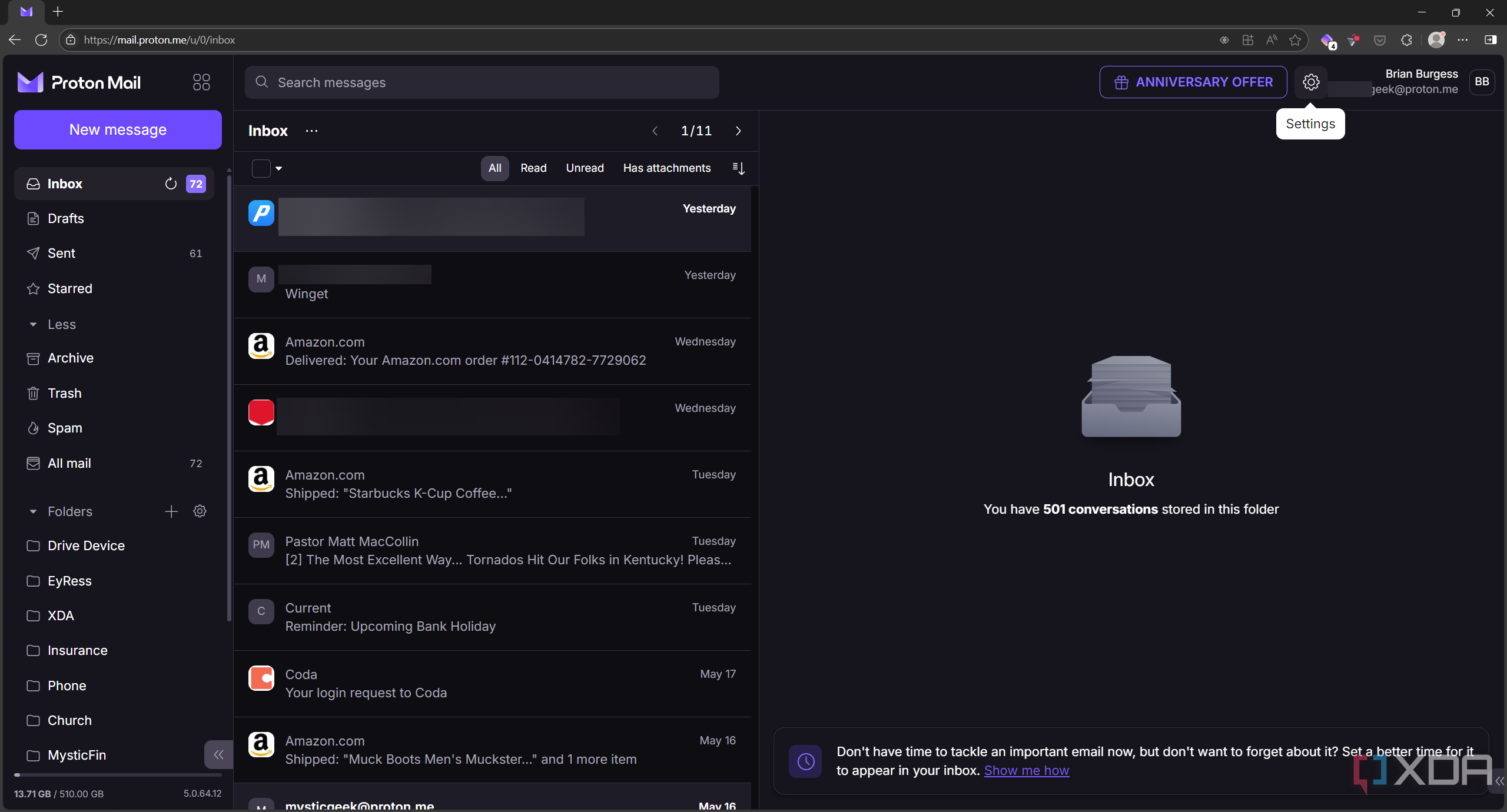Viewport: 1507px width, 812px height.
Task: Add page to browser favorites star
Action: (1294, 40)
